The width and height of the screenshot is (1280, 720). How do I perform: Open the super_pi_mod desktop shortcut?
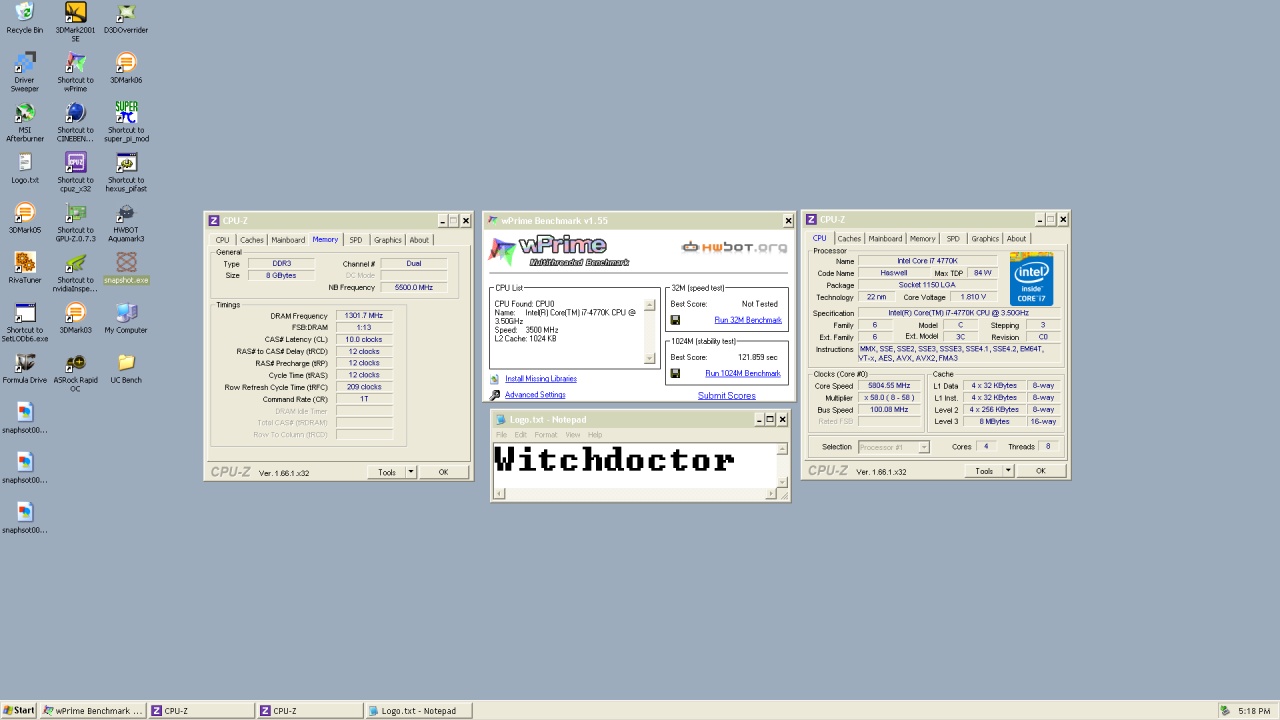(x=126, y=114)
